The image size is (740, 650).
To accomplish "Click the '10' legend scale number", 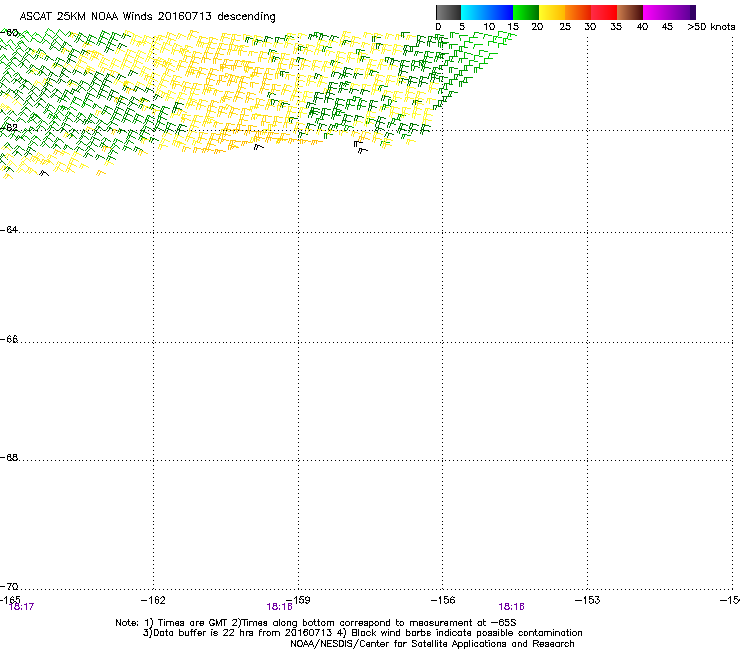I will click(x=489, y=27).
